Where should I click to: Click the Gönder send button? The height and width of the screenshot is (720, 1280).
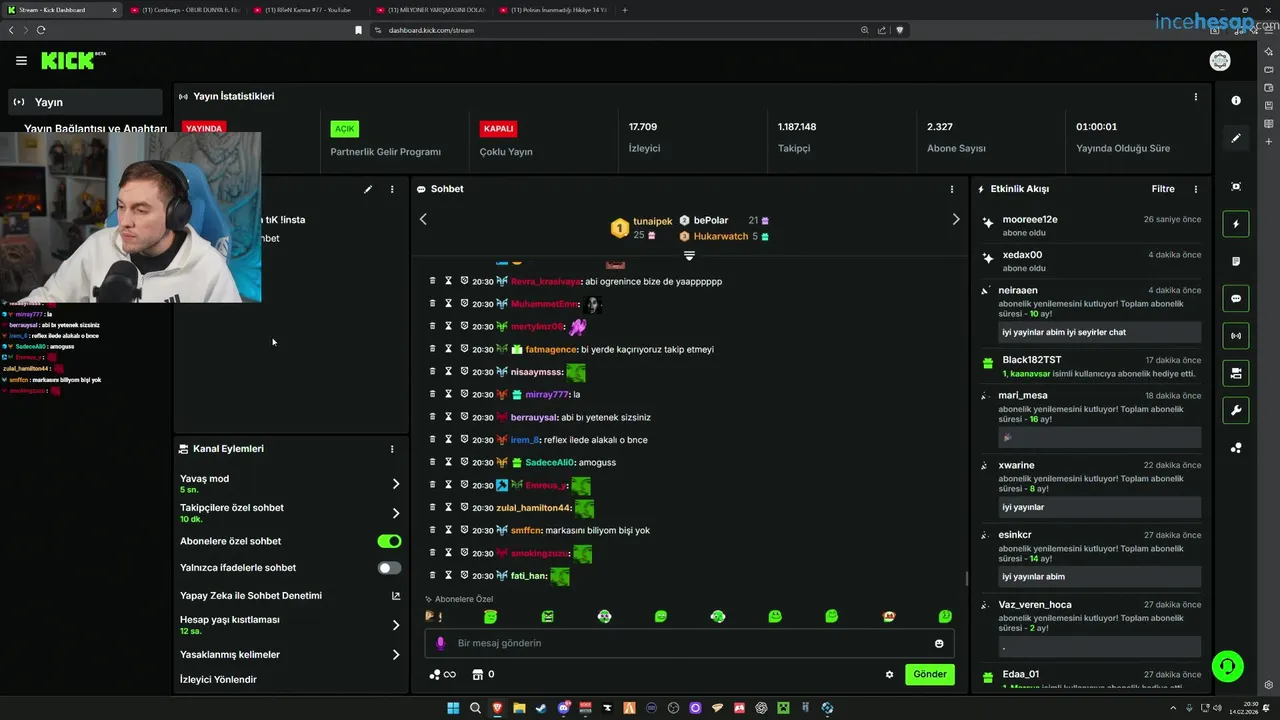pos(929,674)
